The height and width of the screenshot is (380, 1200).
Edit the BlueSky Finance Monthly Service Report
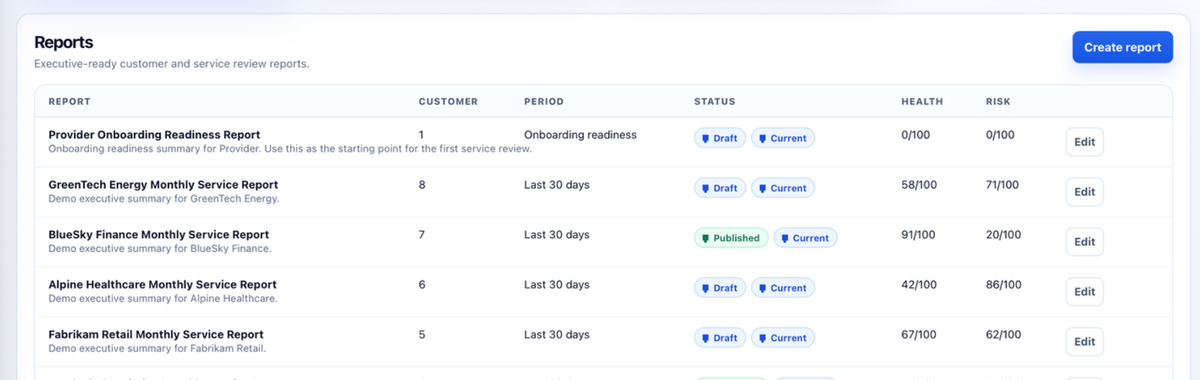pos(1084,242)
